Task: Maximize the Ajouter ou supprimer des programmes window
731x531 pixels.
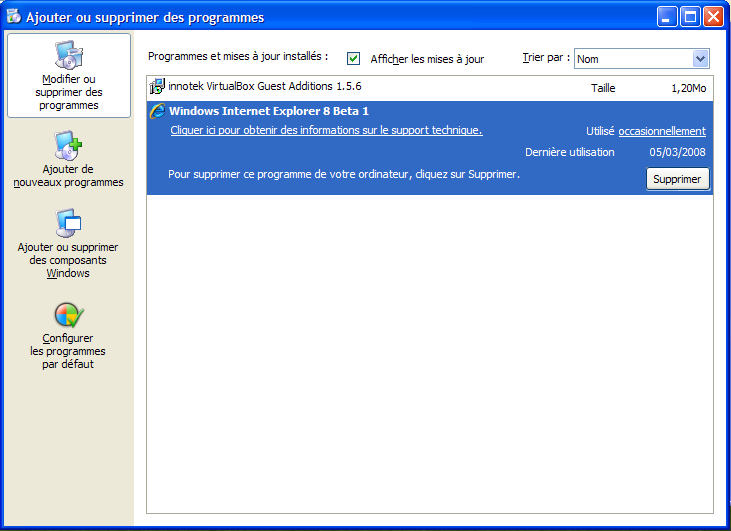Action: tap(690, 17)
